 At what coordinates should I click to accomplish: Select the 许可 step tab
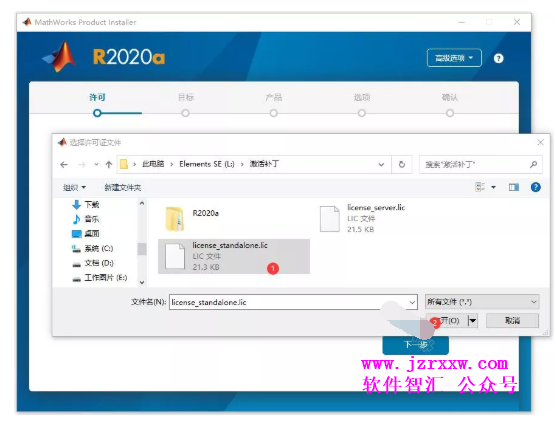(x=97, y=98)
